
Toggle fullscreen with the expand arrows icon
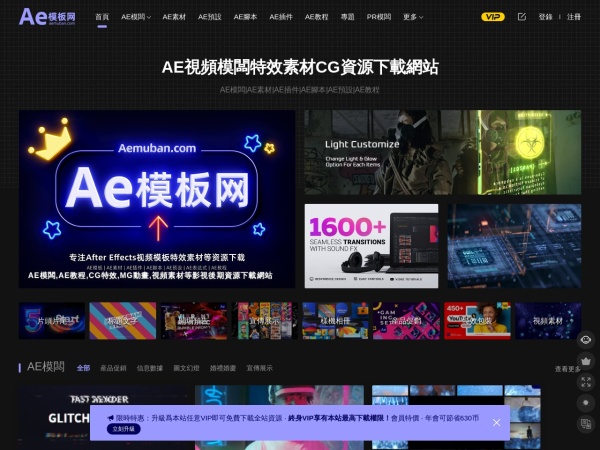586,382
